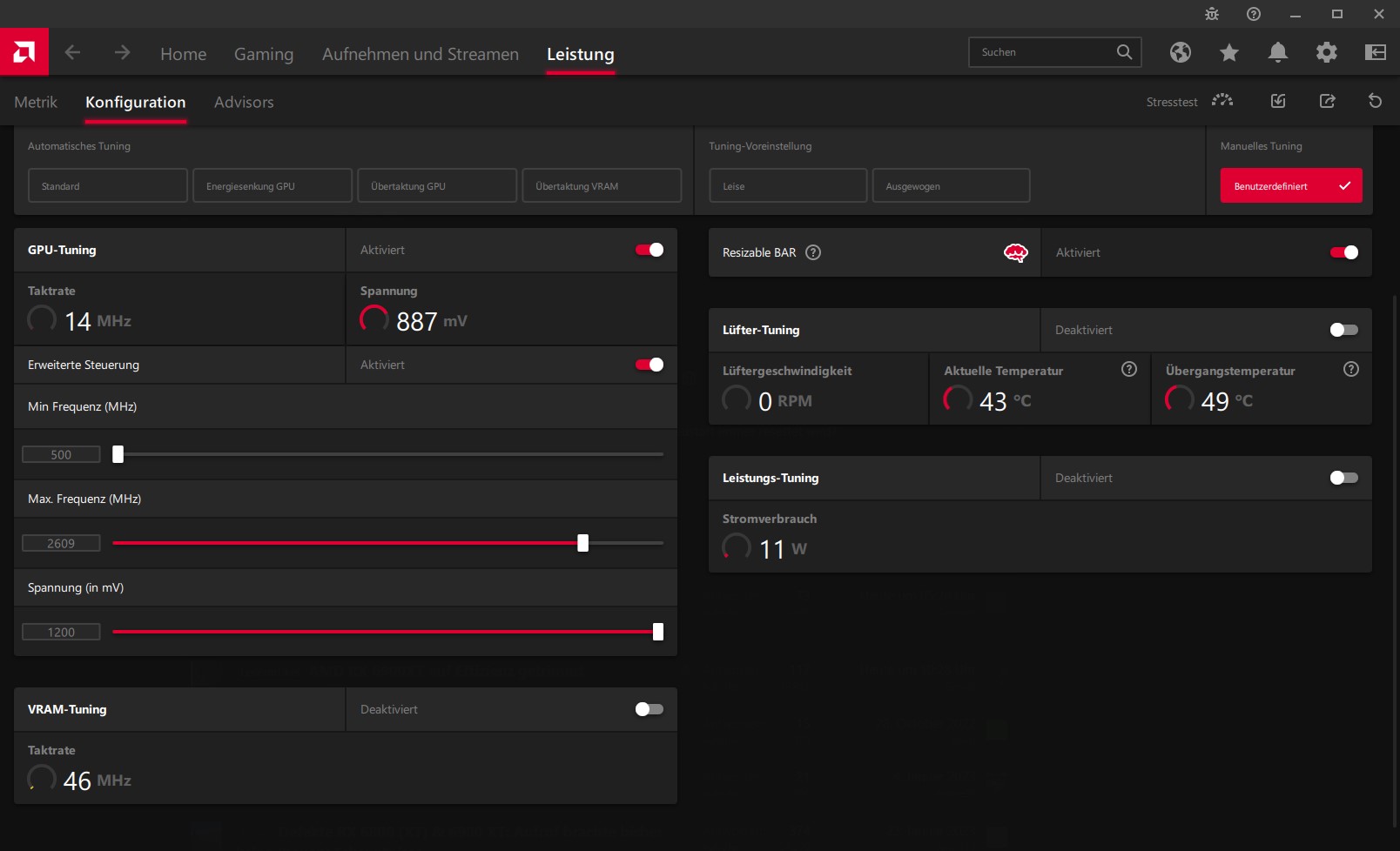The image size is (1400, 851).
Task: Click the Max. Frequenz value field 2609
Action: click(x=61, y=543)
